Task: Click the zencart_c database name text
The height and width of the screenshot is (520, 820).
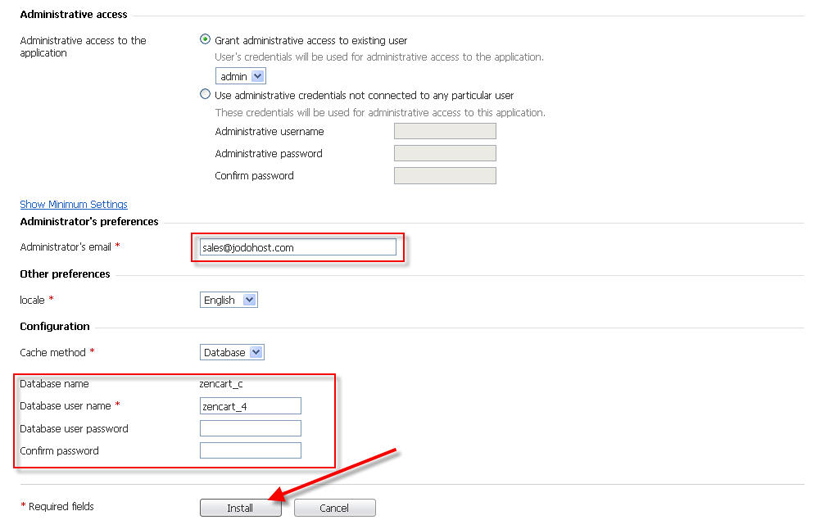Action: 221,384
